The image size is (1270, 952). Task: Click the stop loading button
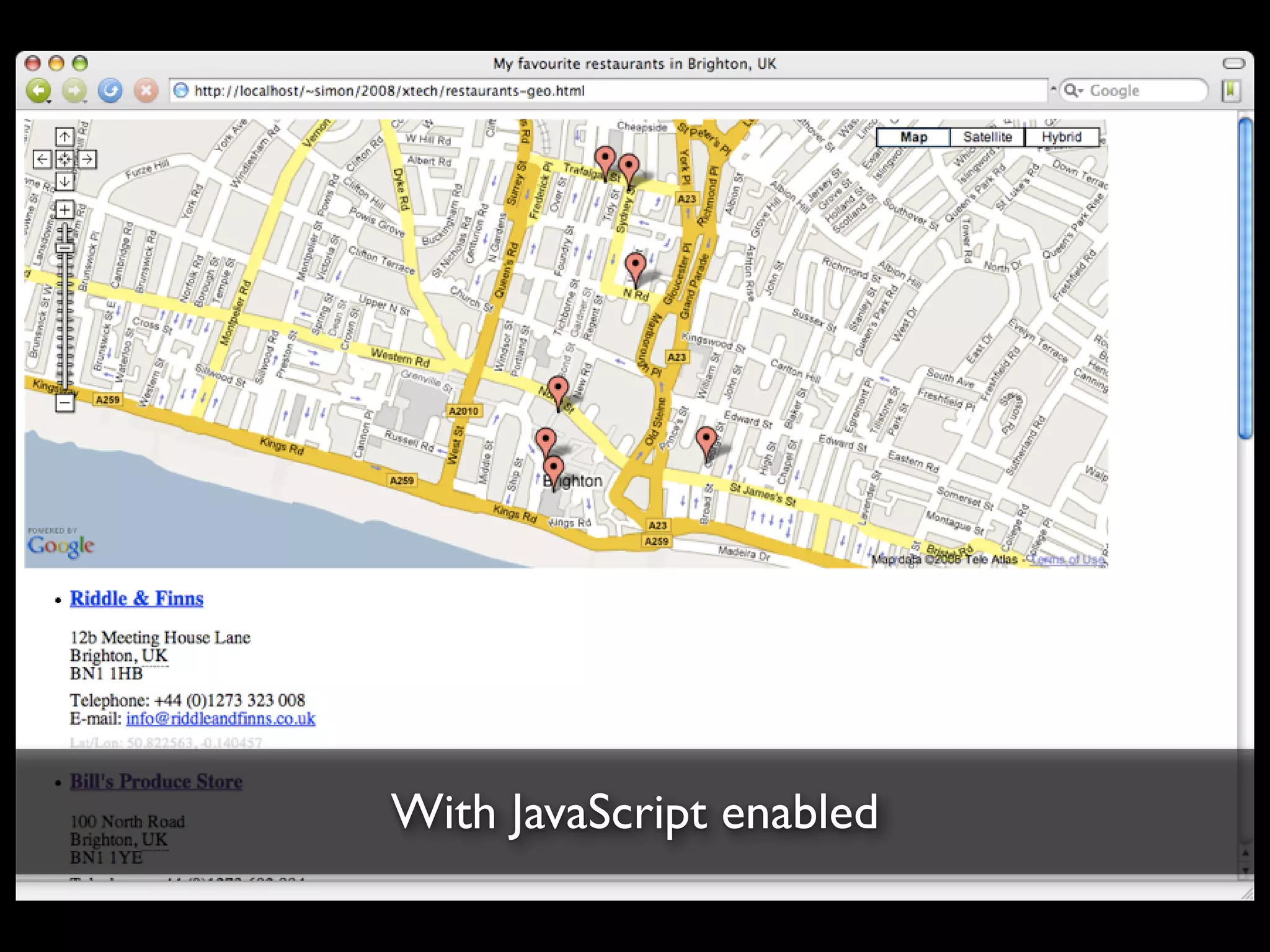[146, 91]
